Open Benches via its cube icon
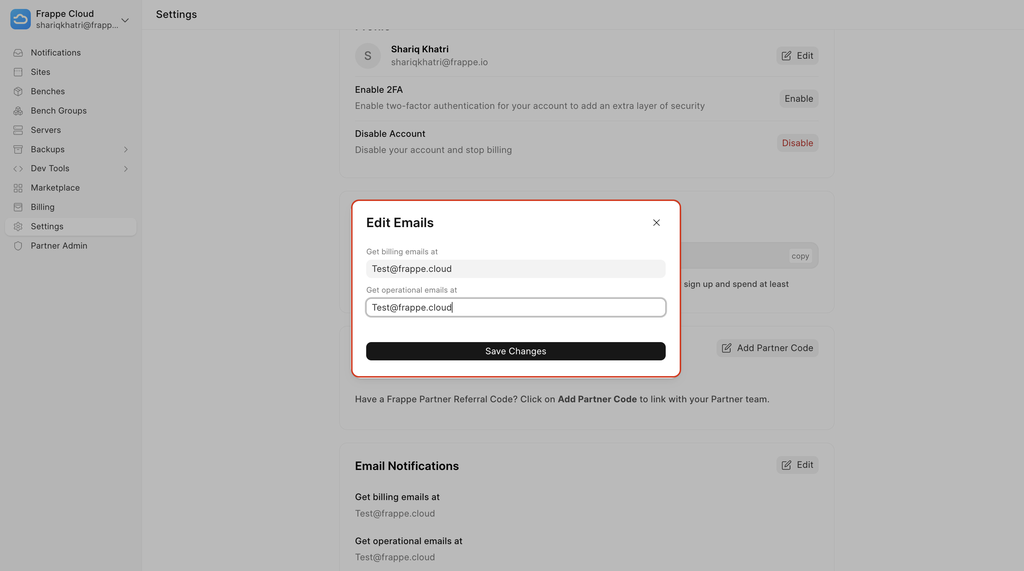 pyautogui.click(x=18, y=91)
